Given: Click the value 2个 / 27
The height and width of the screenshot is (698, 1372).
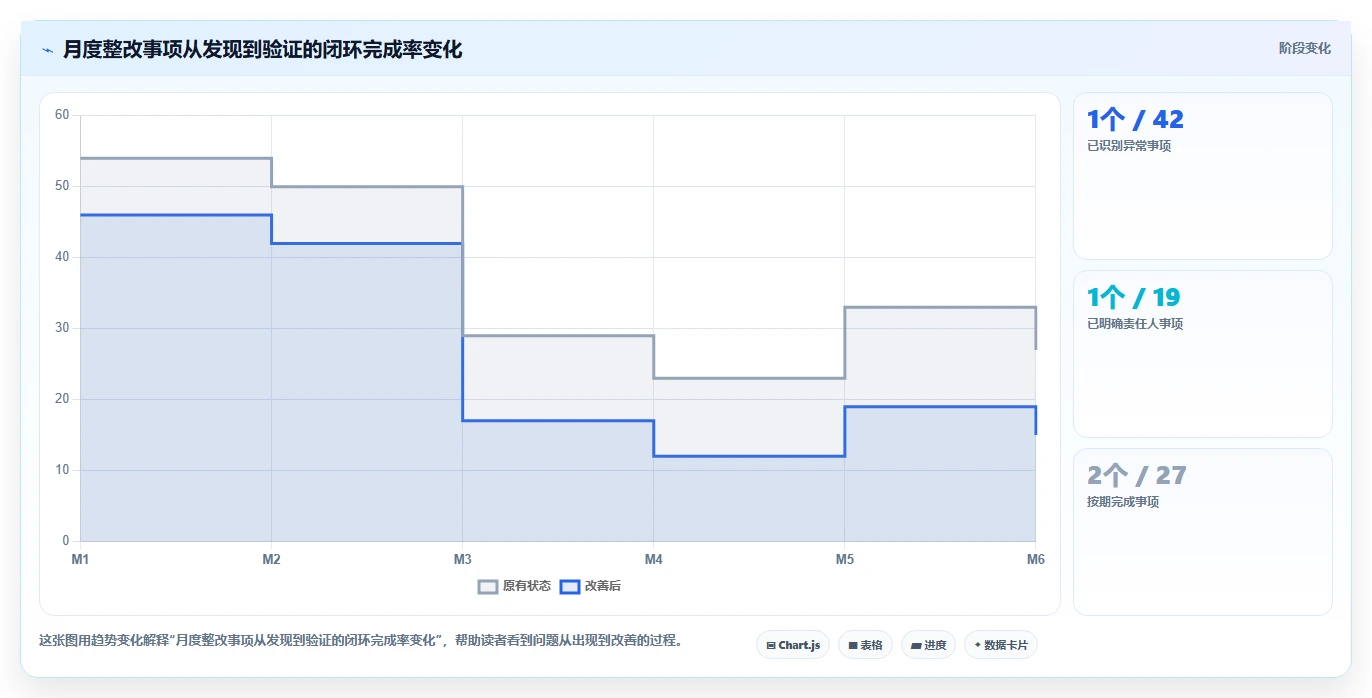Looking at the screenshot, I should point(1137,476).
